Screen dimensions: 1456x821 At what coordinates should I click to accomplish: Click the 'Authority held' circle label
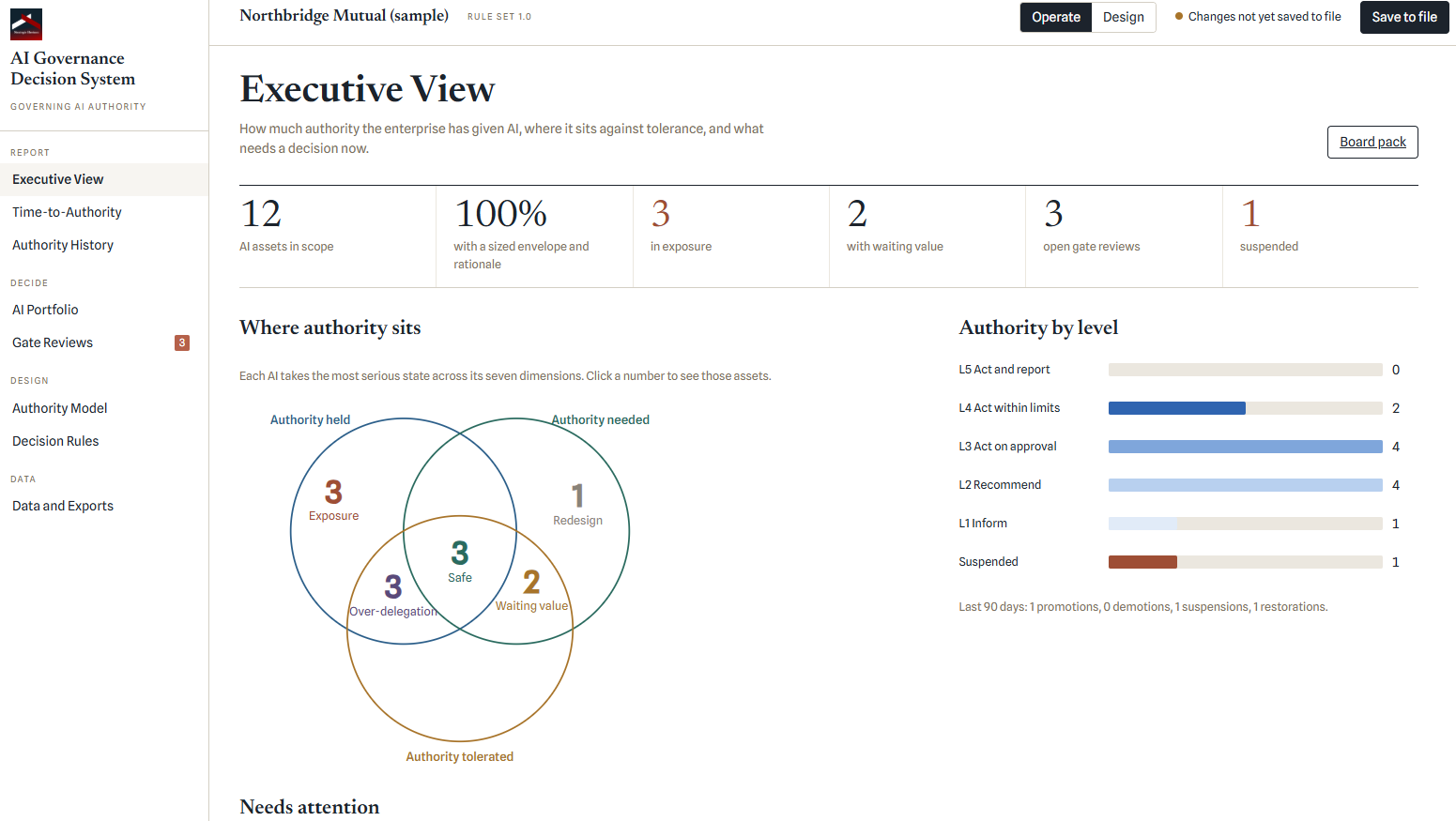click(x=310, y=420)
